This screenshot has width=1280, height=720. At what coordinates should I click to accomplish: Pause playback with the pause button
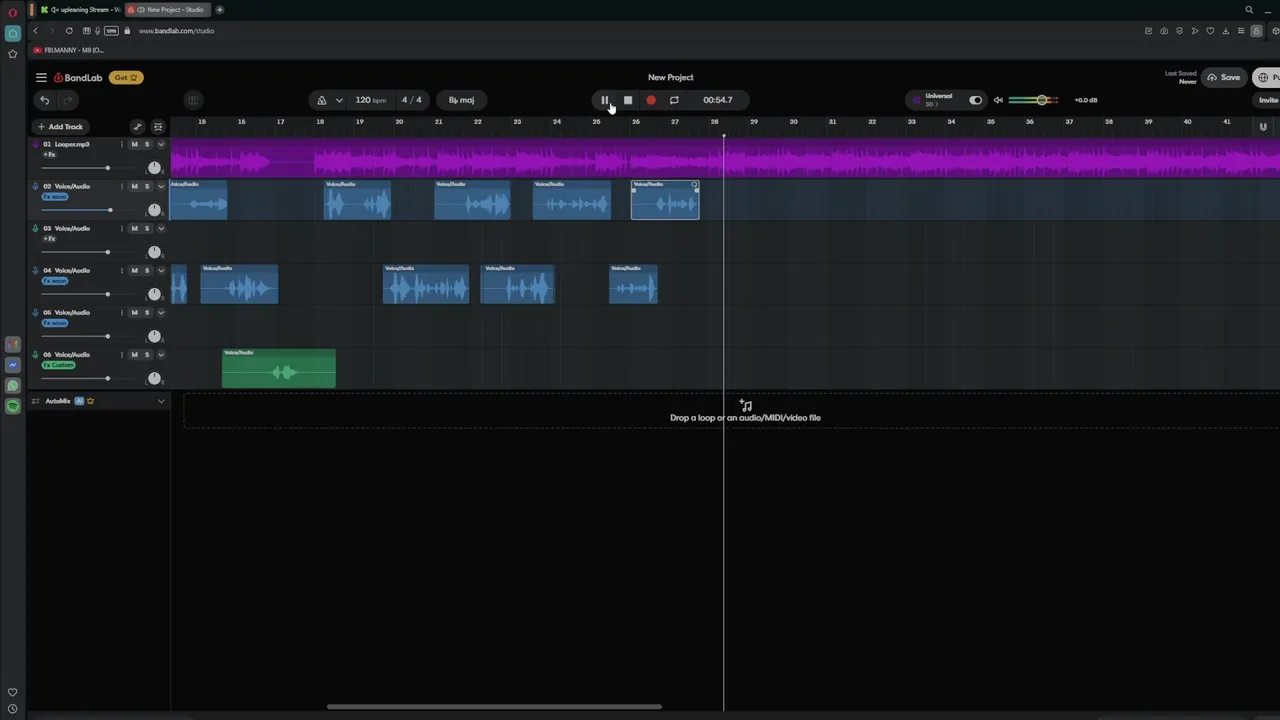coord(604,100)
